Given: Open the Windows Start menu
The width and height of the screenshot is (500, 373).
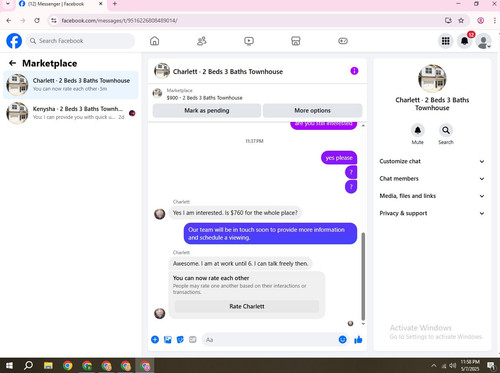Looking at the screenshot, I should pos(9,366).
